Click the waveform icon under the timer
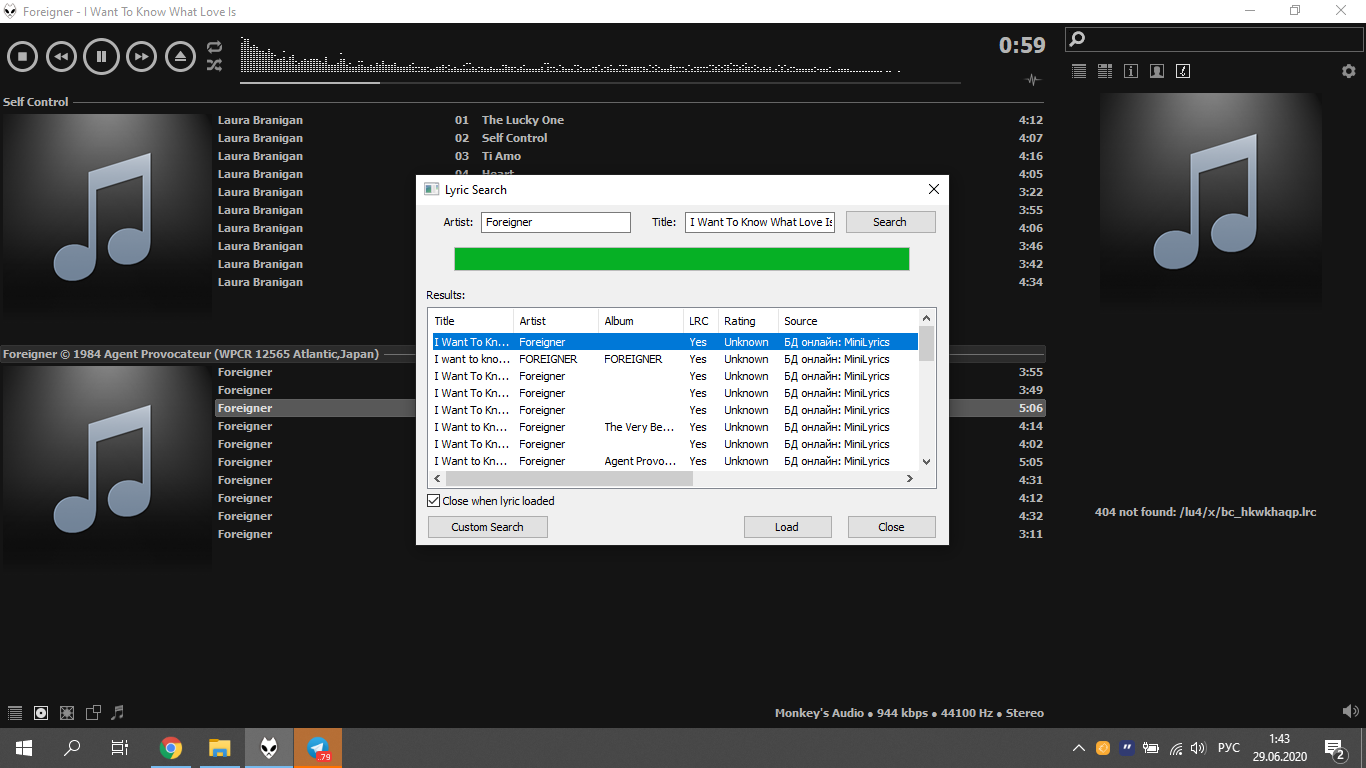This screenshot has height=768, width=1366. click(x=1033, y=80)
